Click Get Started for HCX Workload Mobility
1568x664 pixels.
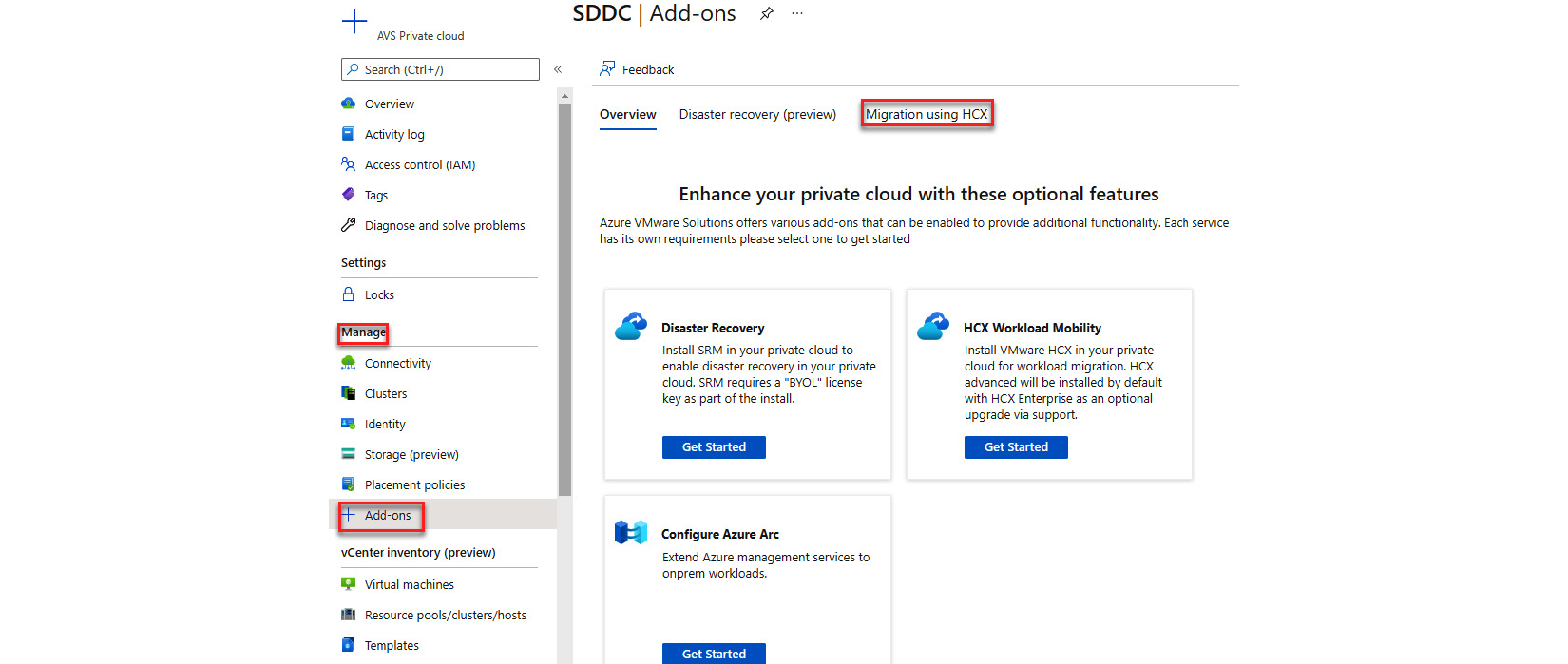[1016, 447]
